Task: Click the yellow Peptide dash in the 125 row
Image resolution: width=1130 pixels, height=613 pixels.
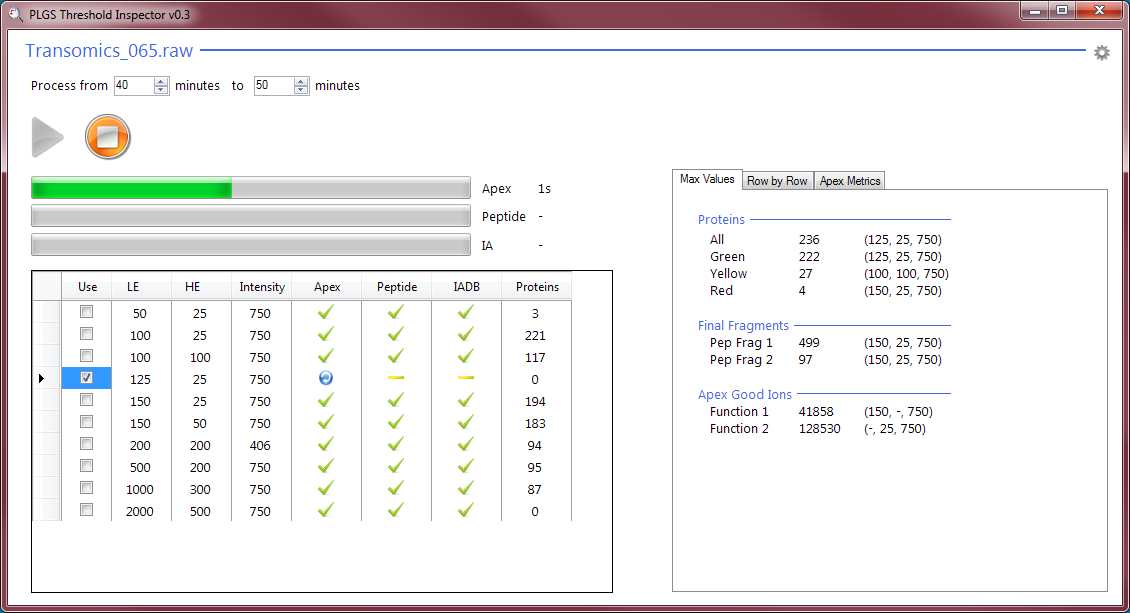Action: [396, 378]
